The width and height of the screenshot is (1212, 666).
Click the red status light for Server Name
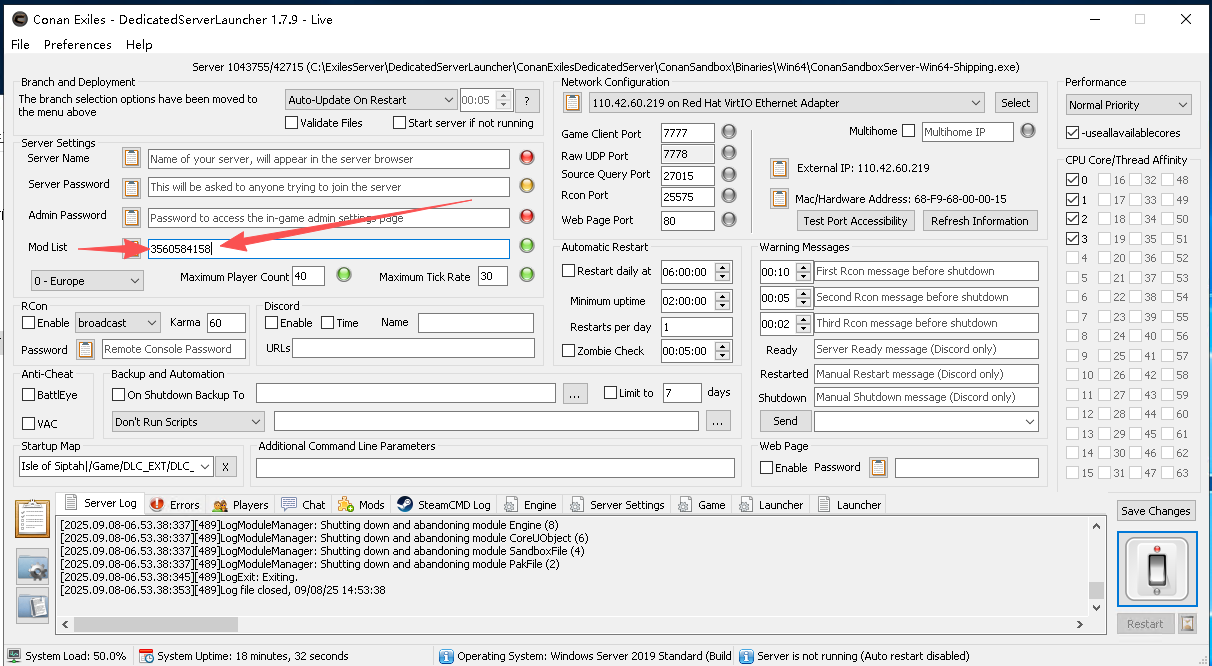pyautogui.click(x=527, y=158)
